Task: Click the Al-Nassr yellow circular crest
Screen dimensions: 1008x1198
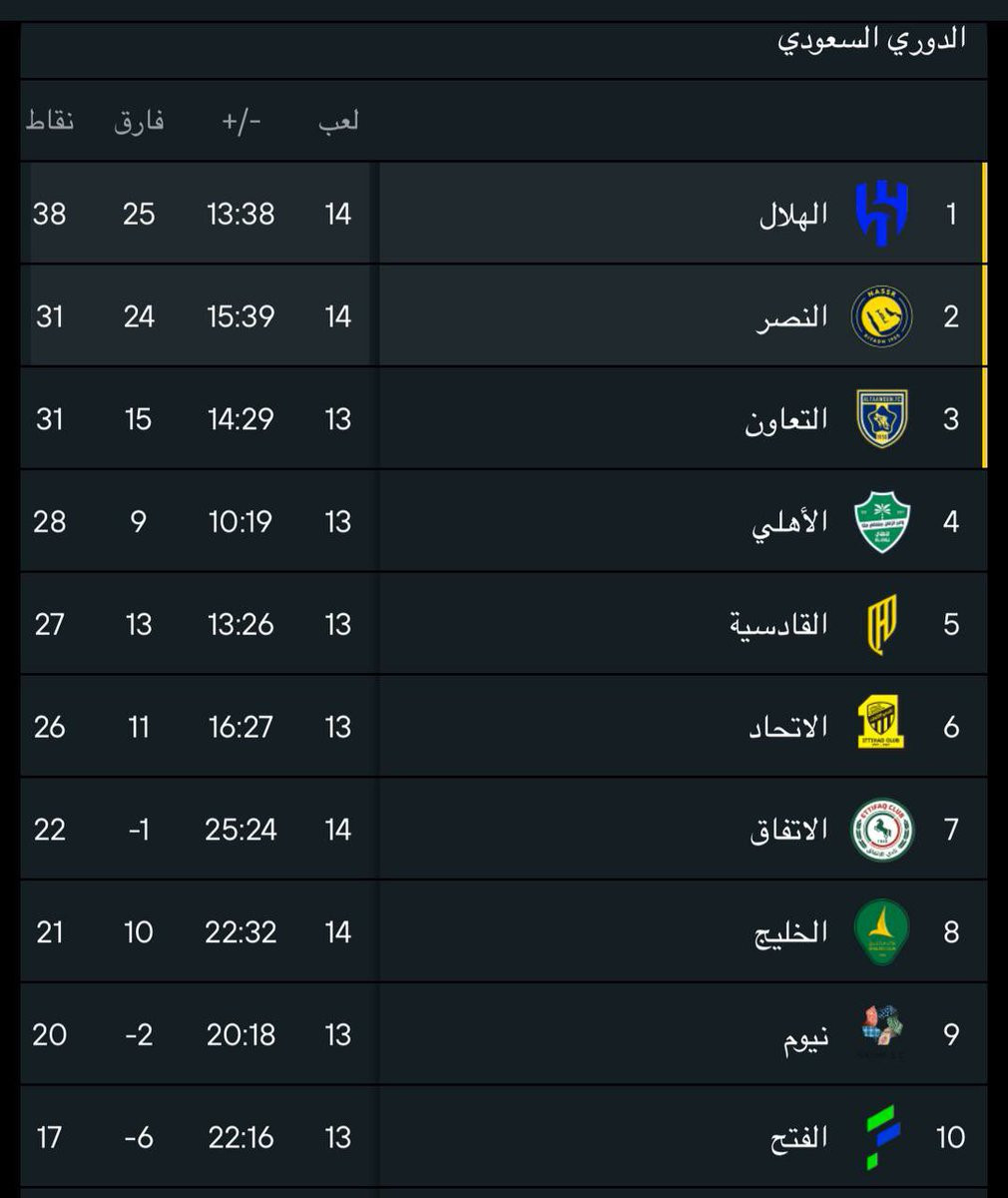Action: [x=881, y=316]
